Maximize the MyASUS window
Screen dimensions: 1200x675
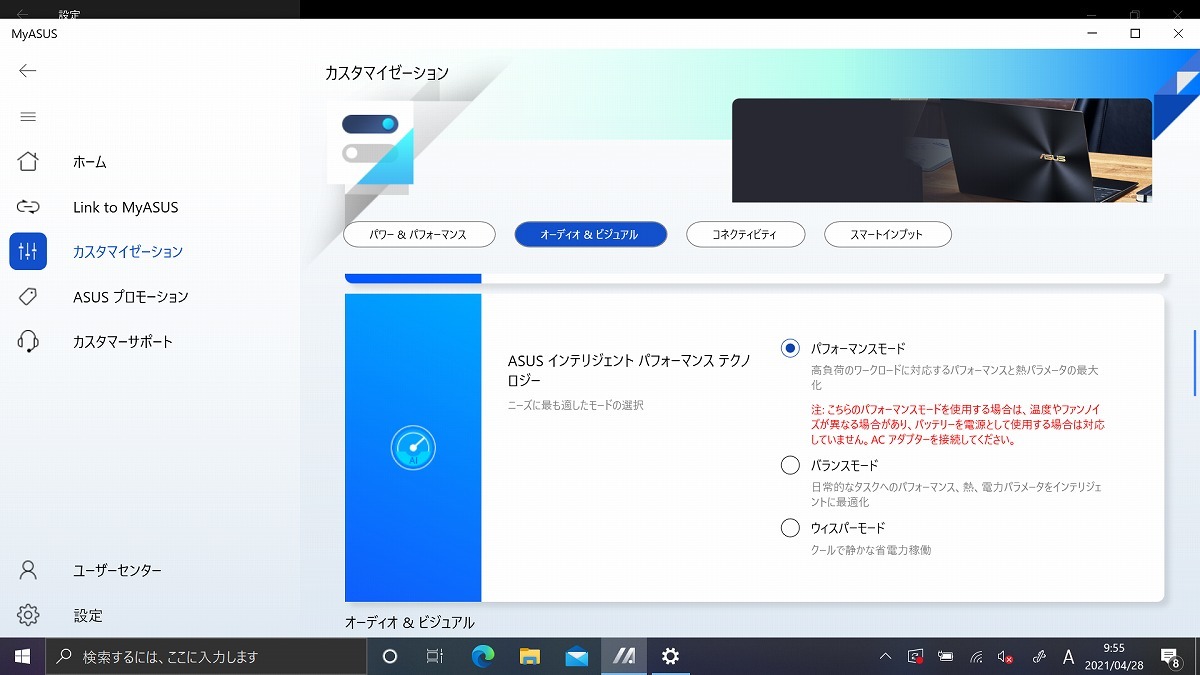pos(1135,33)
